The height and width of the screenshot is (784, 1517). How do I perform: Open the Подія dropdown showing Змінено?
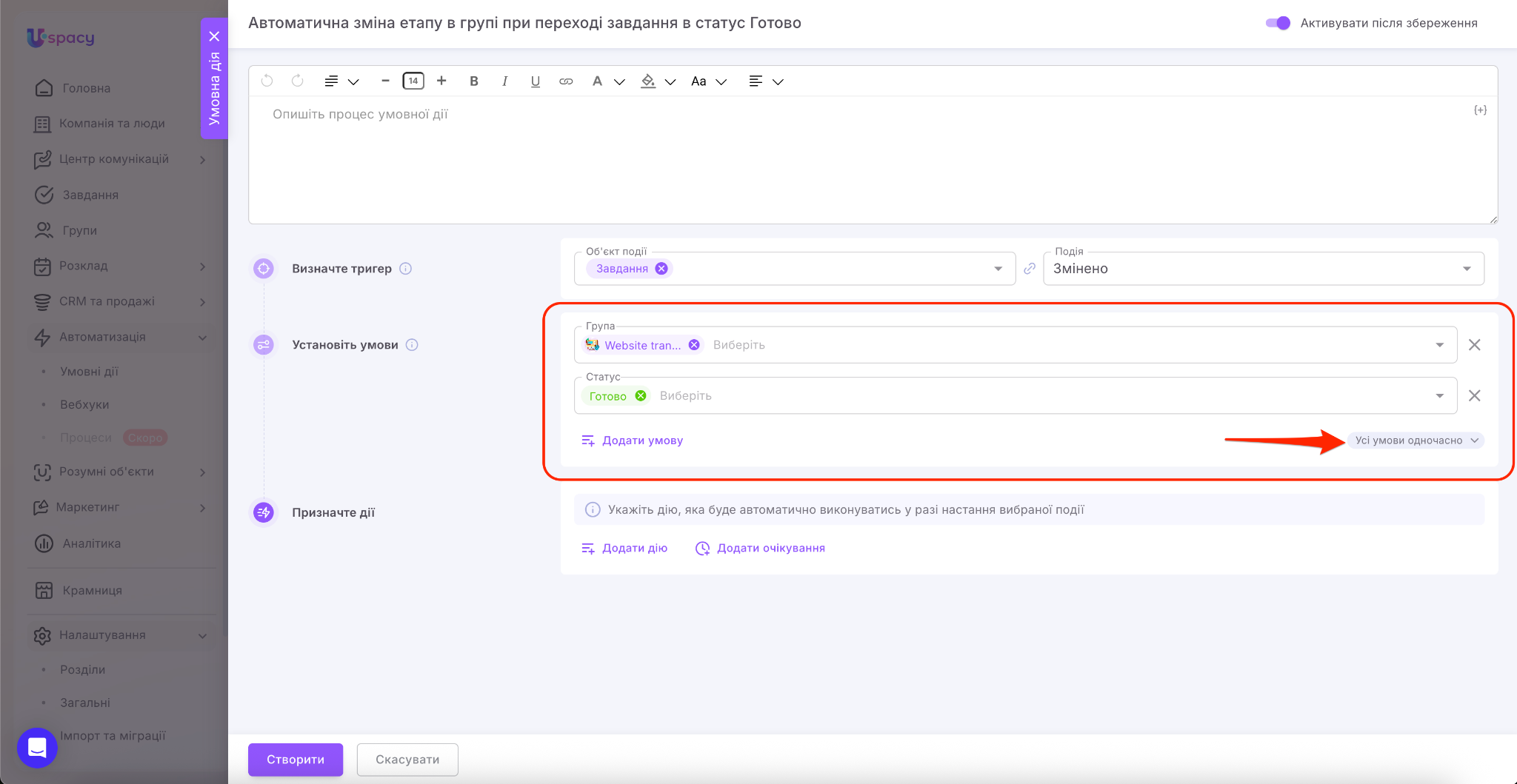[x=1466, y=269]
